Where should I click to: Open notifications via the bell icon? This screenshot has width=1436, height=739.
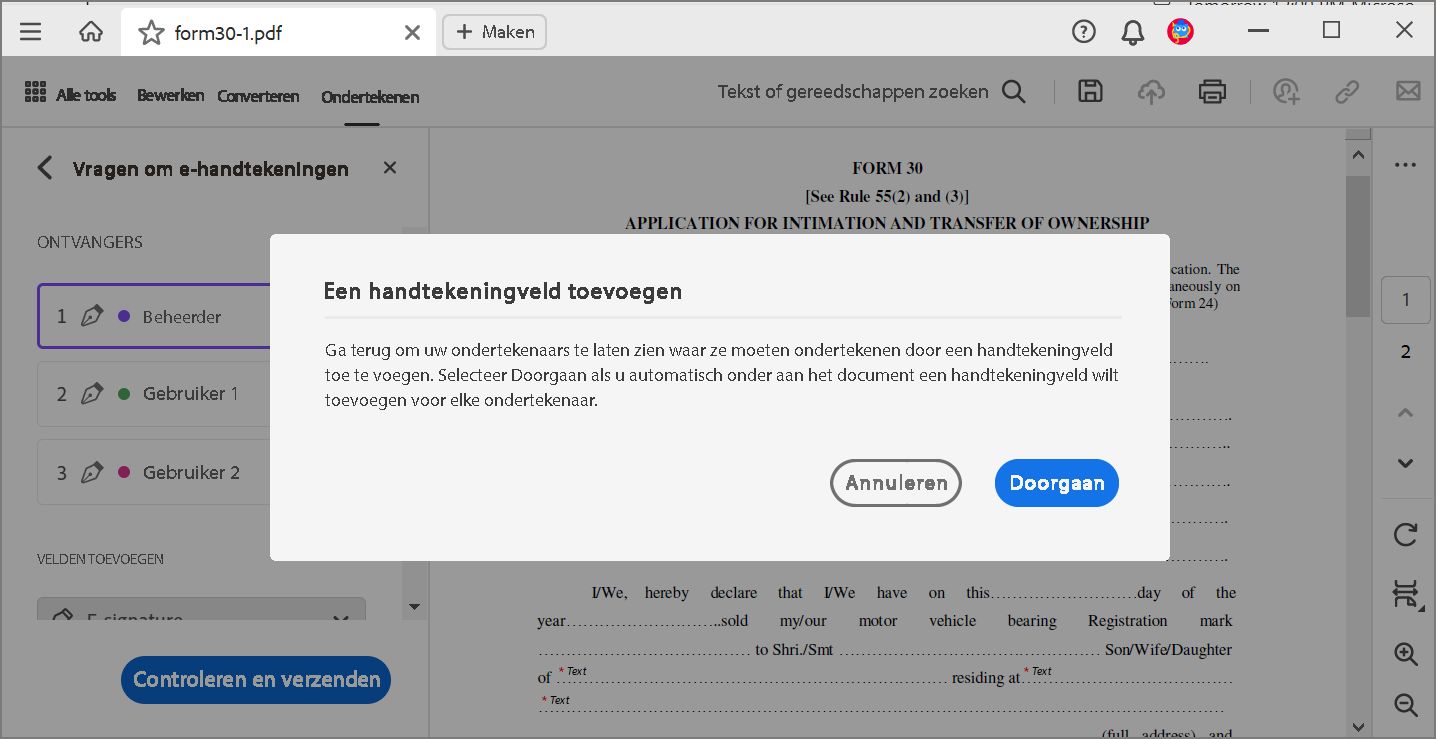1131,31
